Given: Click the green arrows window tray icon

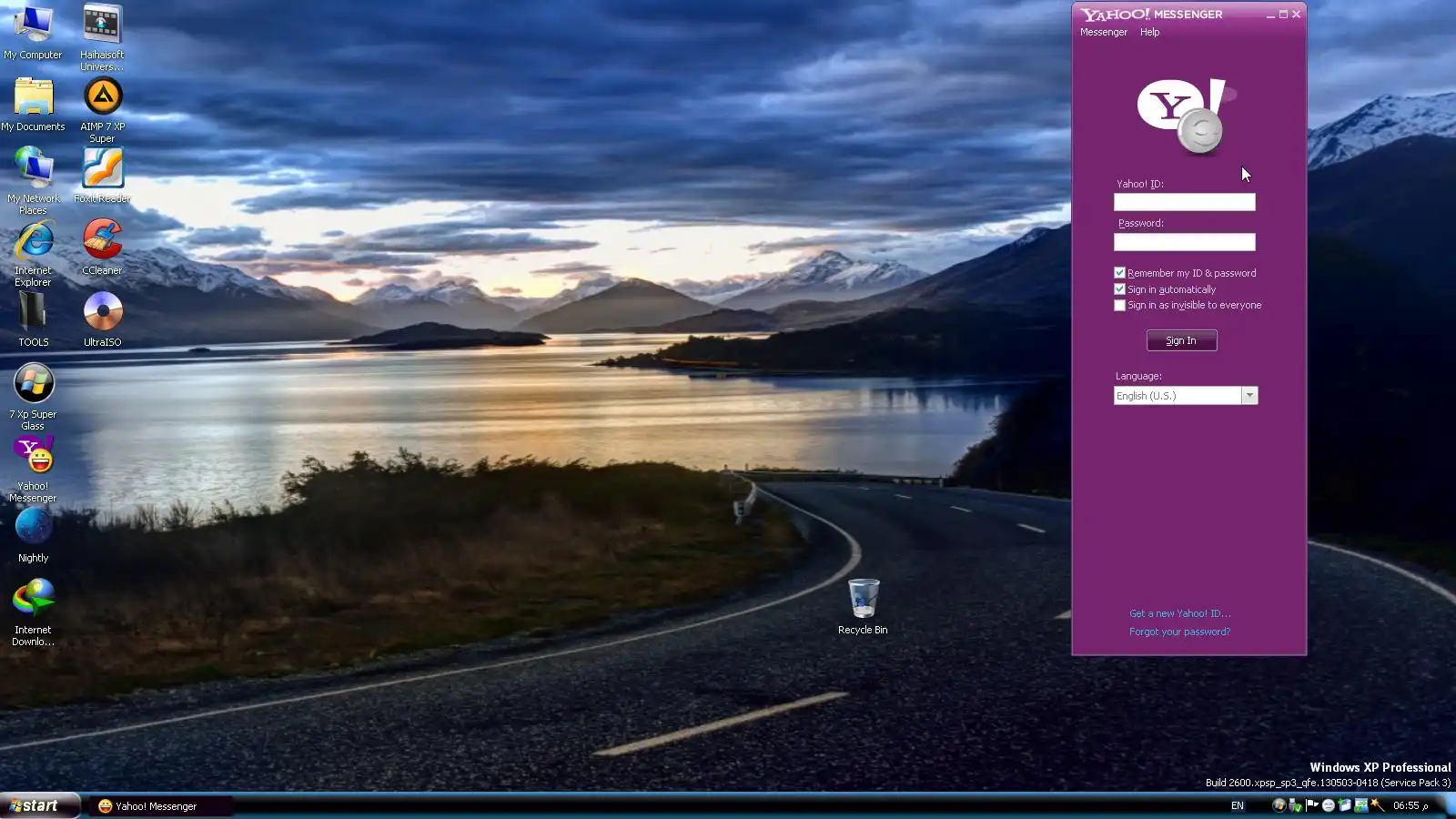Looking at the screenshot, I should coord(1360,805).
